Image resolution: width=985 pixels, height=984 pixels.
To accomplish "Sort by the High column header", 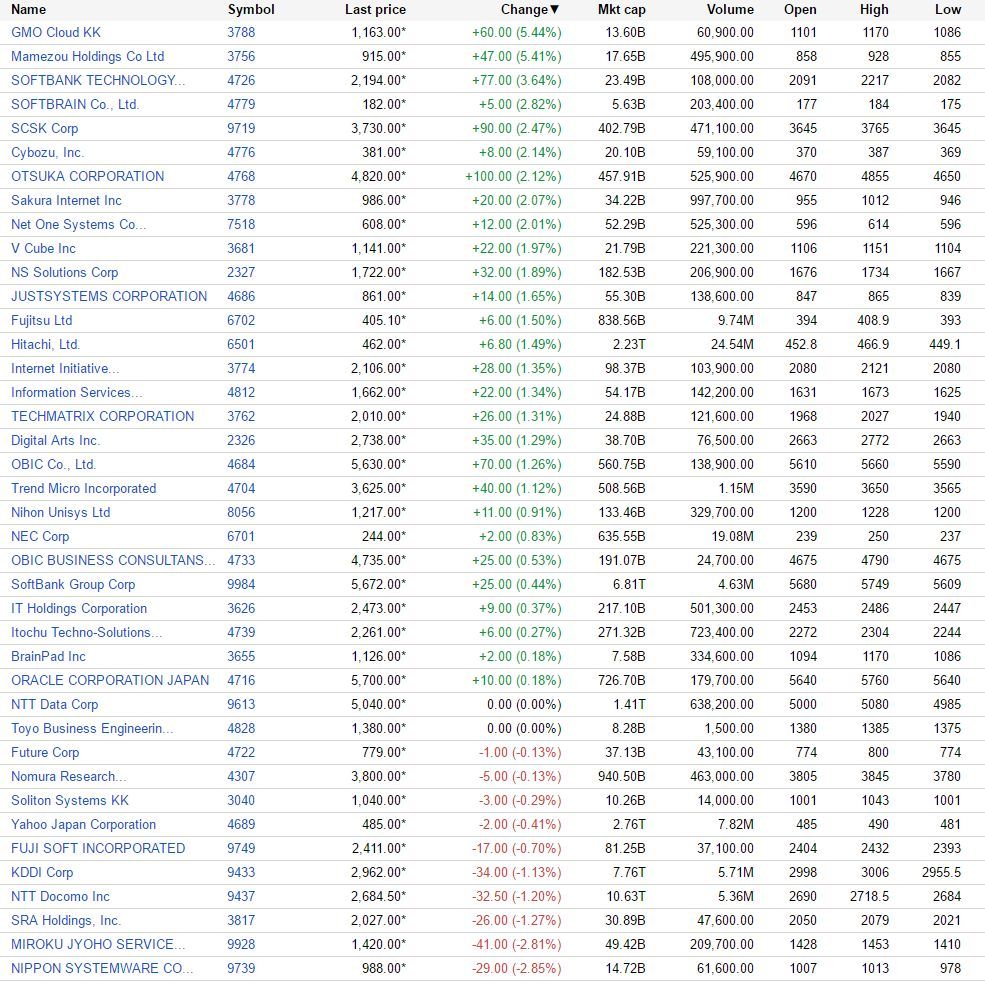I will (x=874, y=9).
